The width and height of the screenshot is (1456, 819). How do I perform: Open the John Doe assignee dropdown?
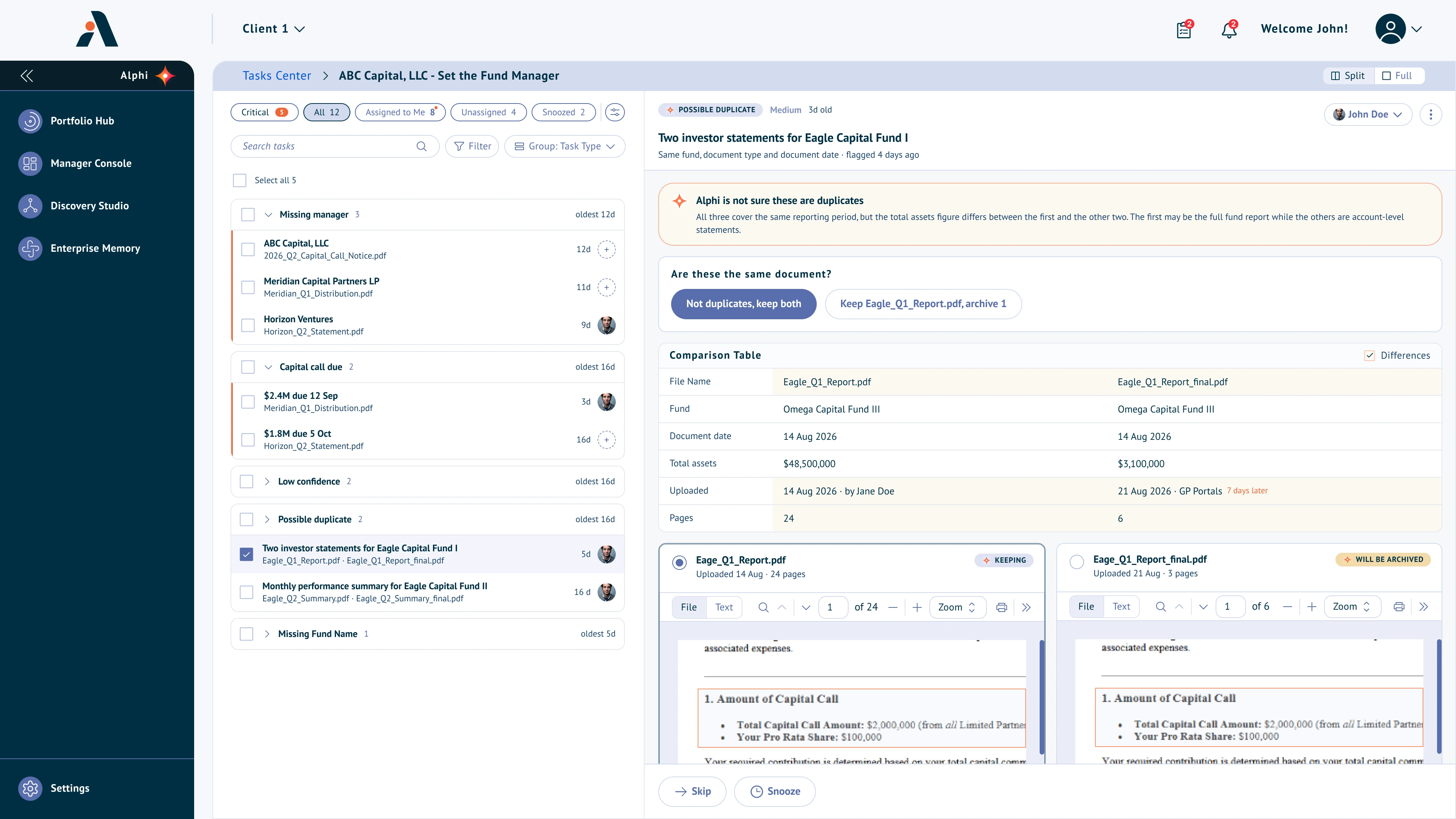[x=1368, y=115]
